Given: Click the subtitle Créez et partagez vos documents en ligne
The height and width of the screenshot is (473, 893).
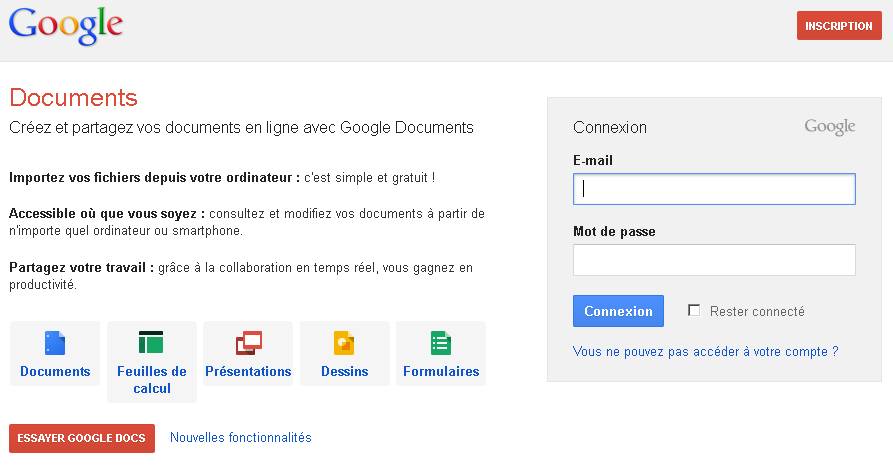Looking at the screenshot, I should pyautogui.click(x=241, y=127).
